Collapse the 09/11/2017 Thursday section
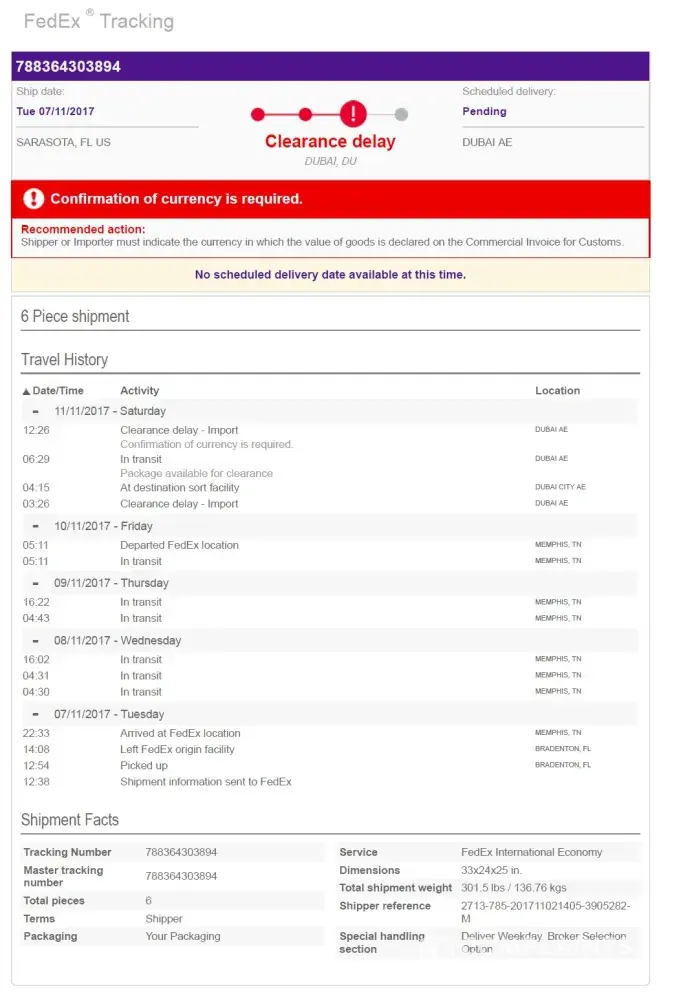The width and height of the screenshot is (681, 1000). pos(36,583)
